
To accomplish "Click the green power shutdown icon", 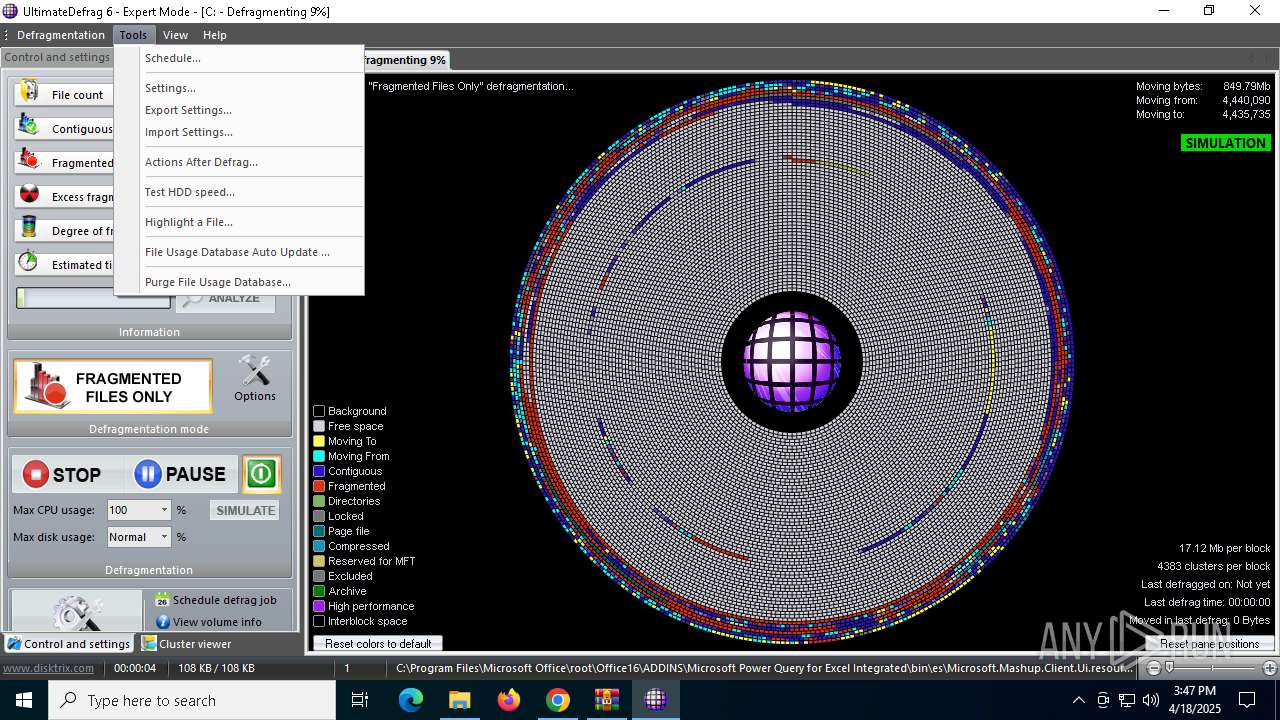I will (261, 474).
